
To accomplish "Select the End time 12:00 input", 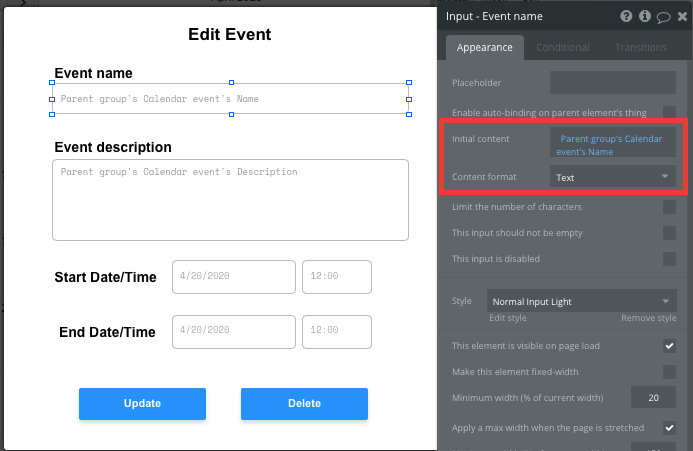I will (337, 332).
